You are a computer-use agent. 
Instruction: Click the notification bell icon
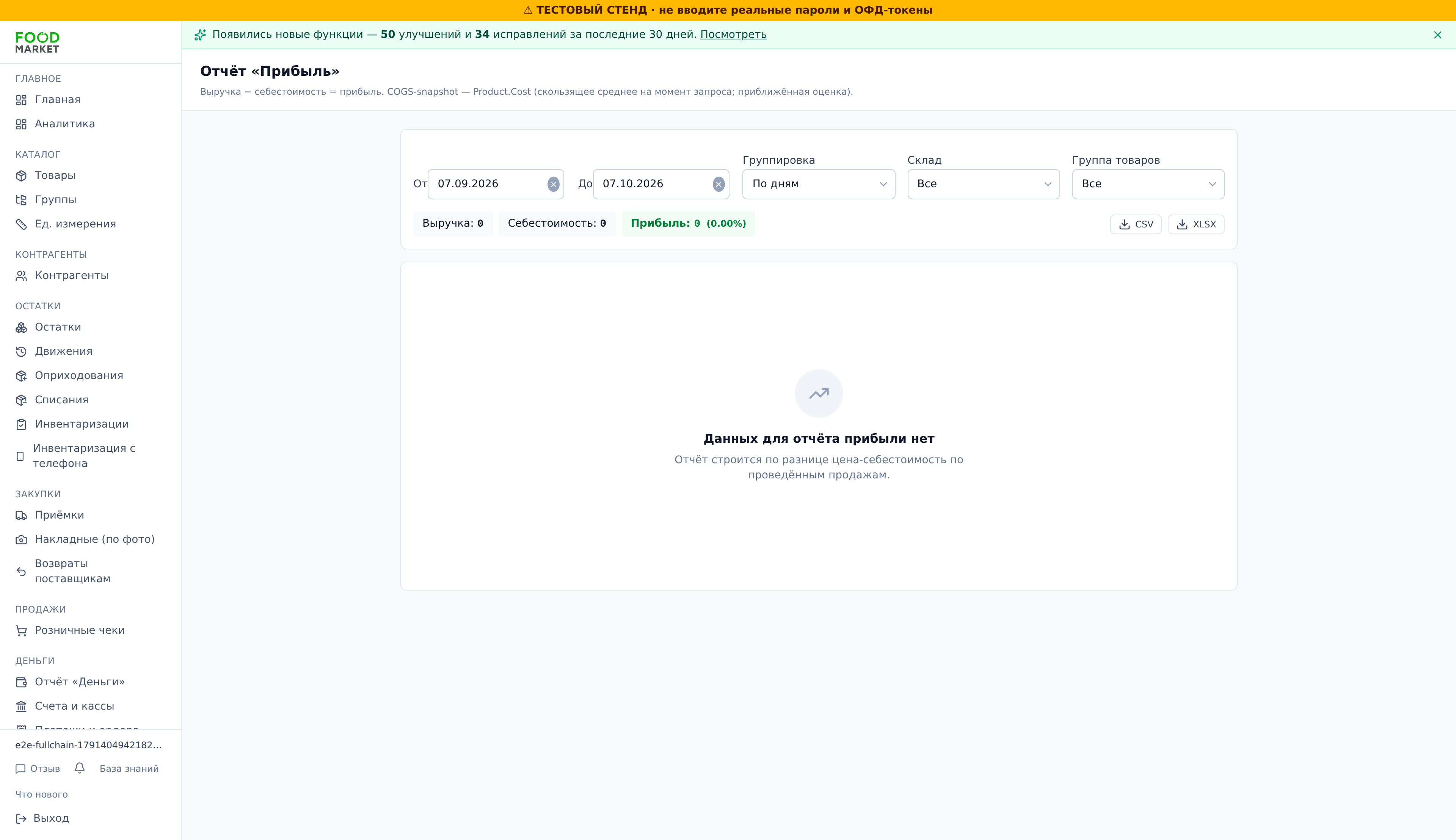[80, 768]
